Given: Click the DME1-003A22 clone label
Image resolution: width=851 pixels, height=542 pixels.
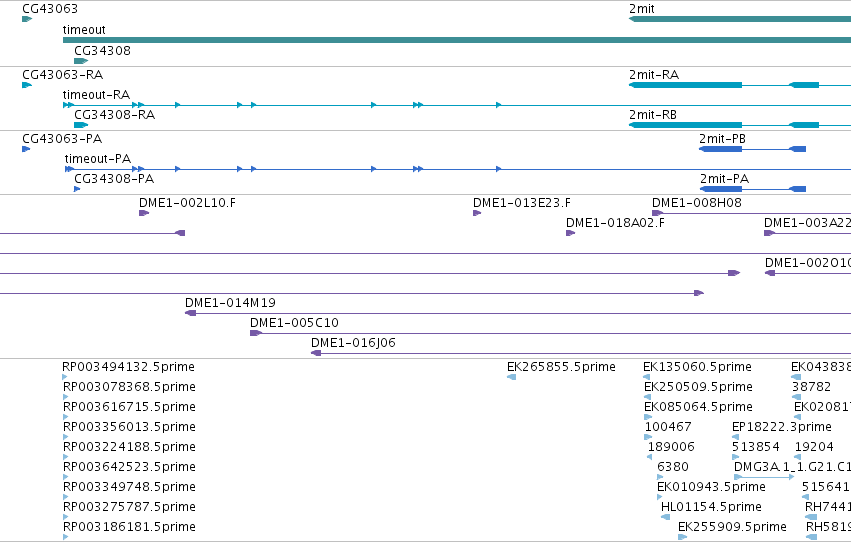Looking at the screenshot, I should (x=808, y=223).
